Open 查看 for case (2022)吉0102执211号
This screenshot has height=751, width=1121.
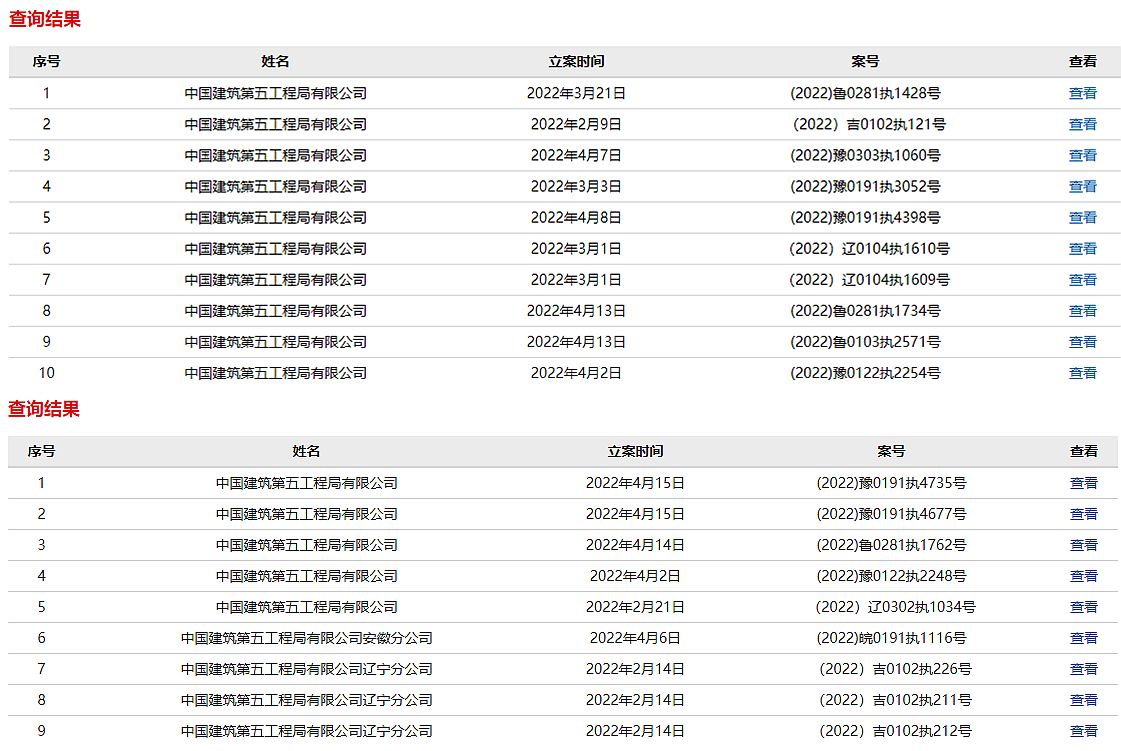pos(1083,700)
